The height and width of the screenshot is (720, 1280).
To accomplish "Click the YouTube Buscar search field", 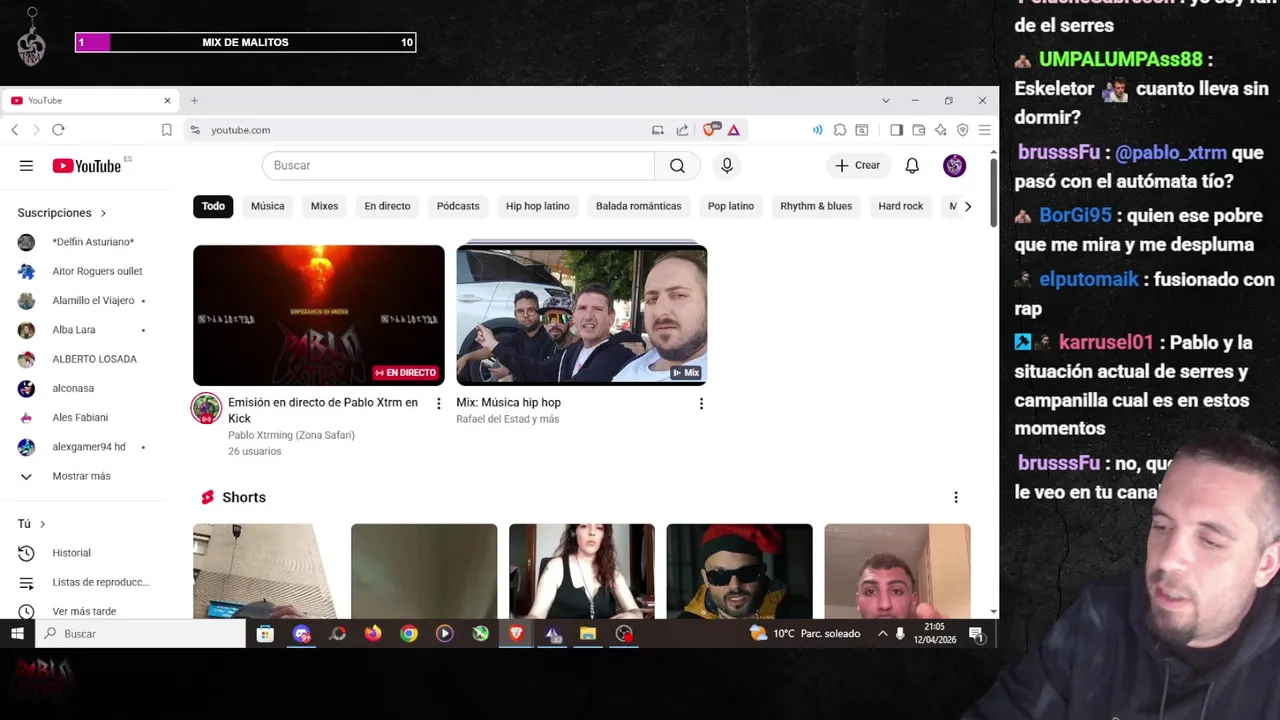I will click(x=458, y=166).
